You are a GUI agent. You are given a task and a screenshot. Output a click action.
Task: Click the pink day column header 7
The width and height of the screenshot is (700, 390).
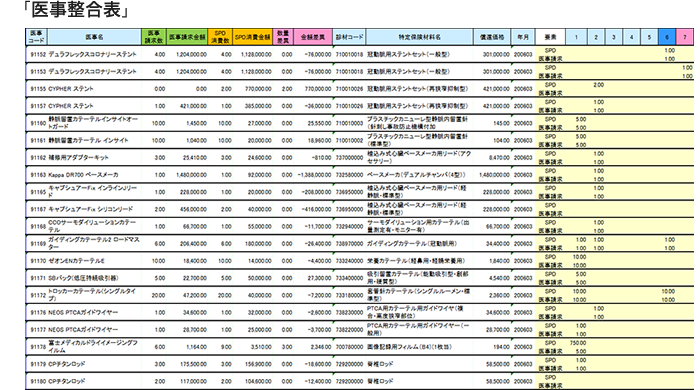[685, 37]
